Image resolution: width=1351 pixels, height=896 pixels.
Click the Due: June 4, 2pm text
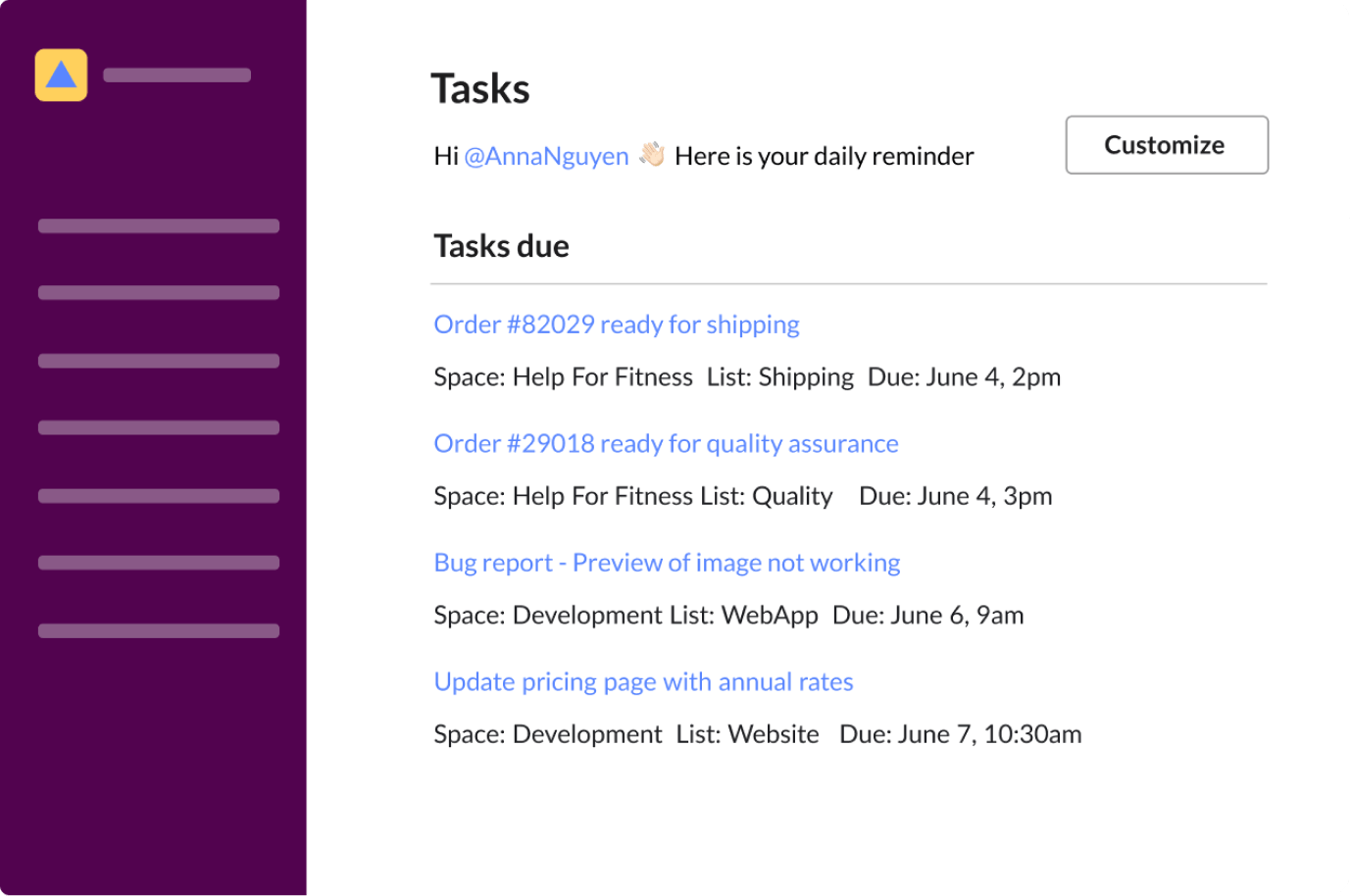pos(965,377)
